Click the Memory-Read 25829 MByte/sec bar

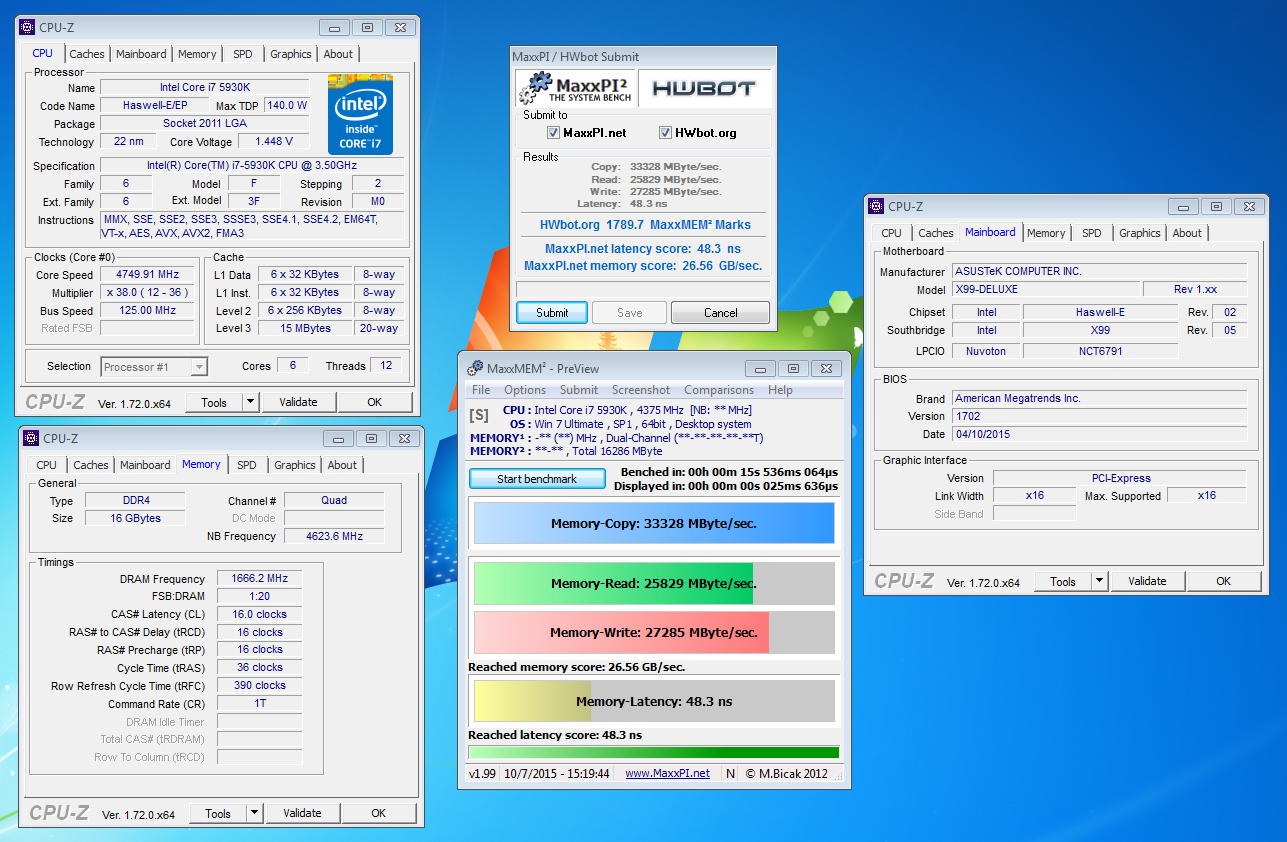654,584
